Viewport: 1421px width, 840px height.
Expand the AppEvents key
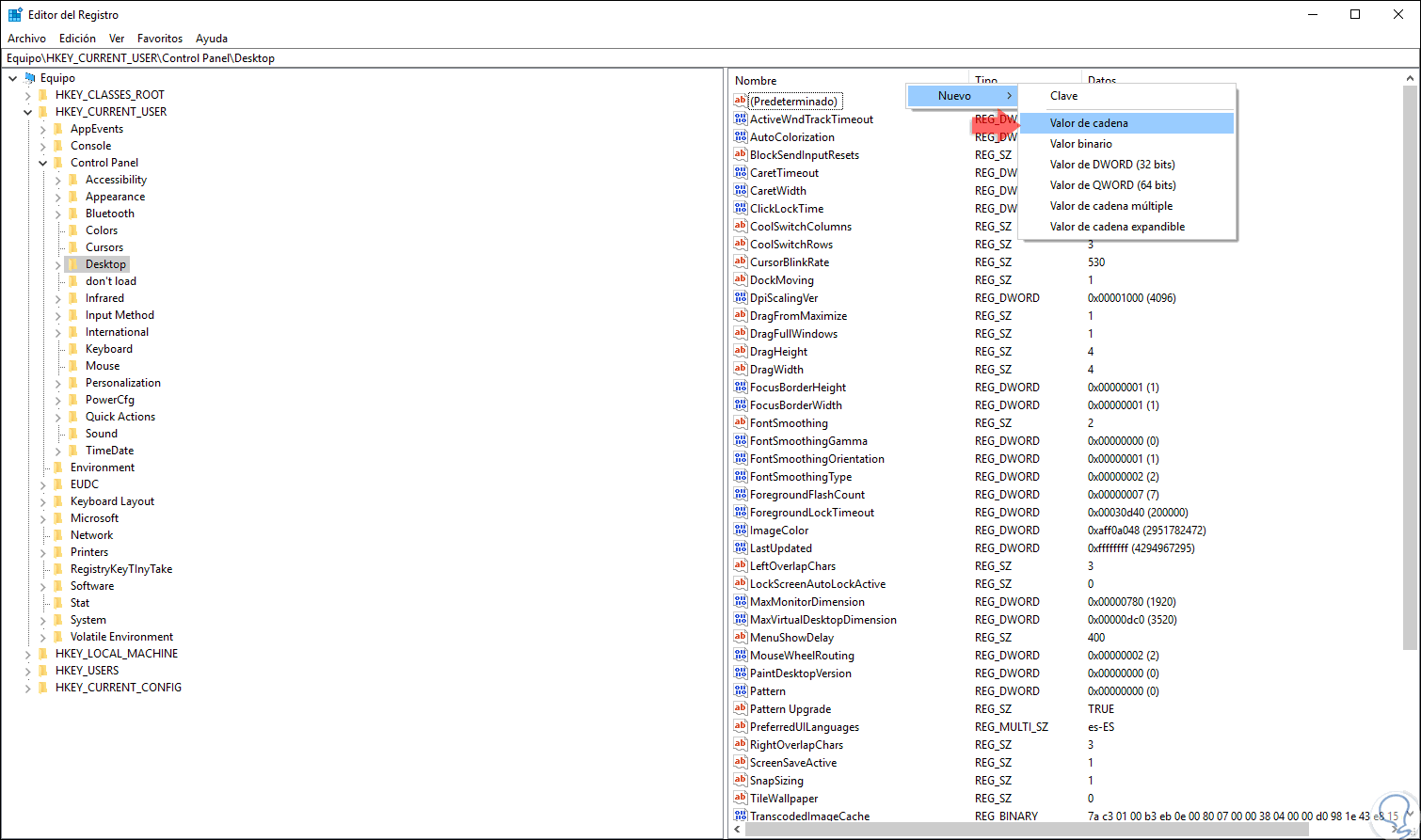click(x=42, y=129)
